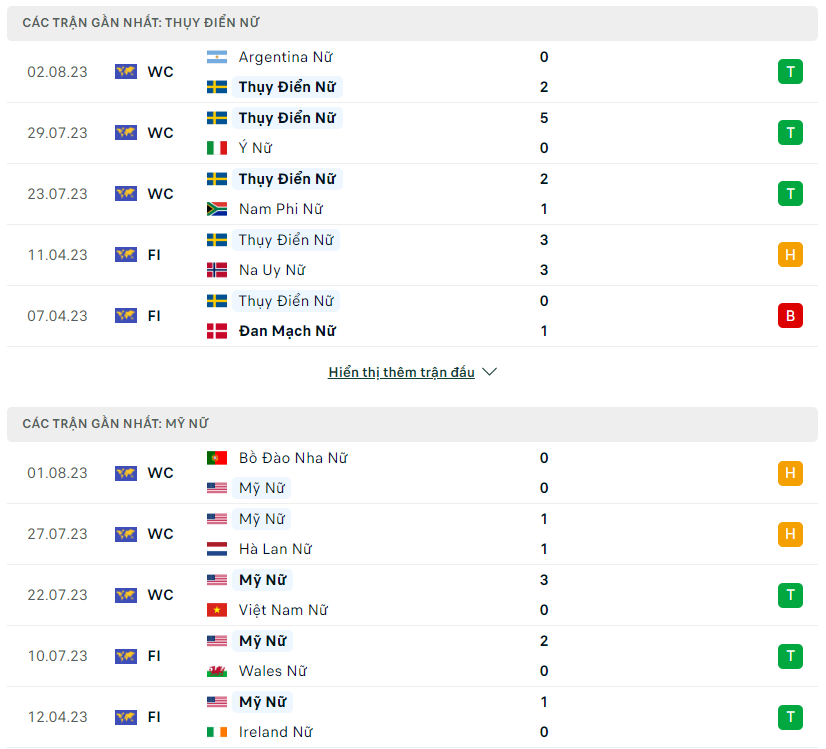The height and width of the screenshot is (749, 826).
Task: Click the WC competition icon for 02.08.23
Action: point(126,72)
